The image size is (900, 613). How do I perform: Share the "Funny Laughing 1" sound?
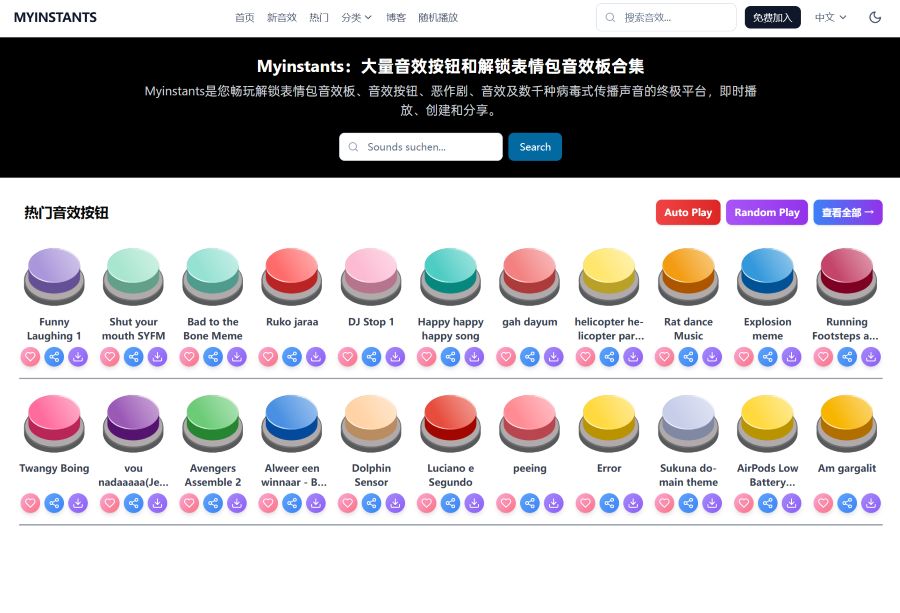click(x=54, y=357)
